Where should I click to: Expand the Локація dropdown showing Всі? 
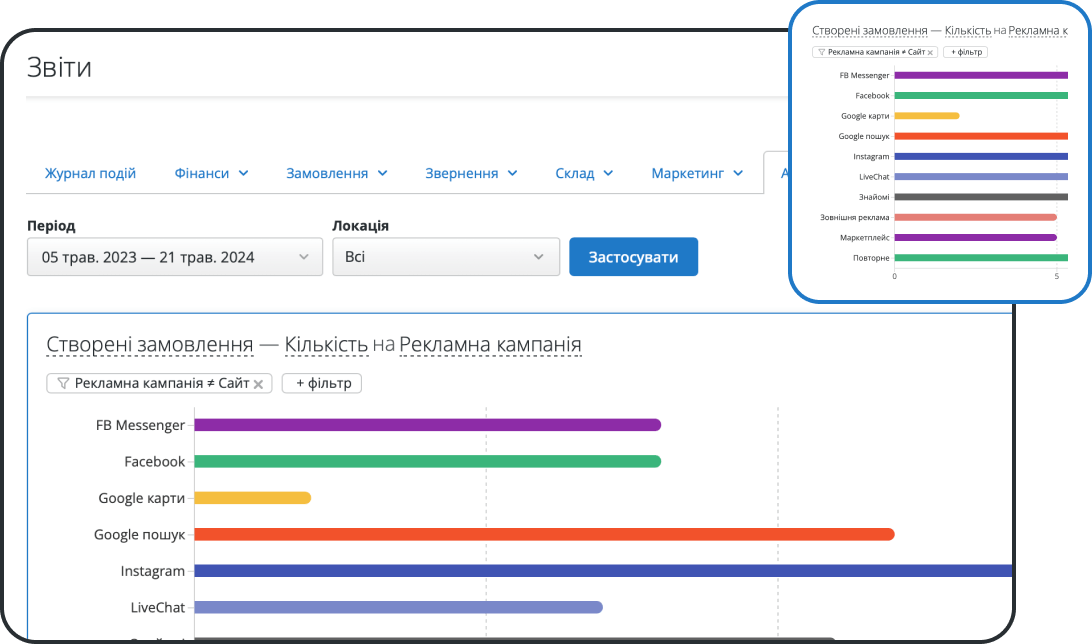point(445,257)
